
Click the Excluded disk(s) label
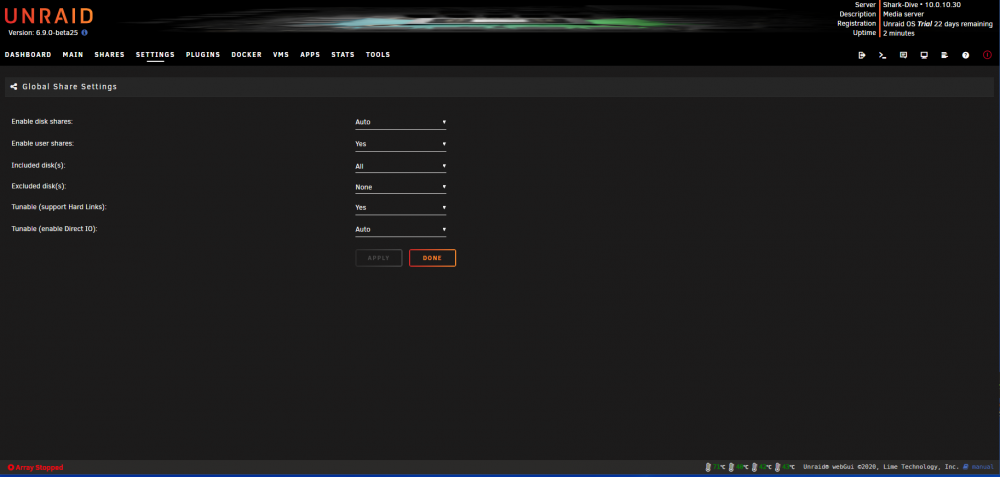tap(39, 186)
